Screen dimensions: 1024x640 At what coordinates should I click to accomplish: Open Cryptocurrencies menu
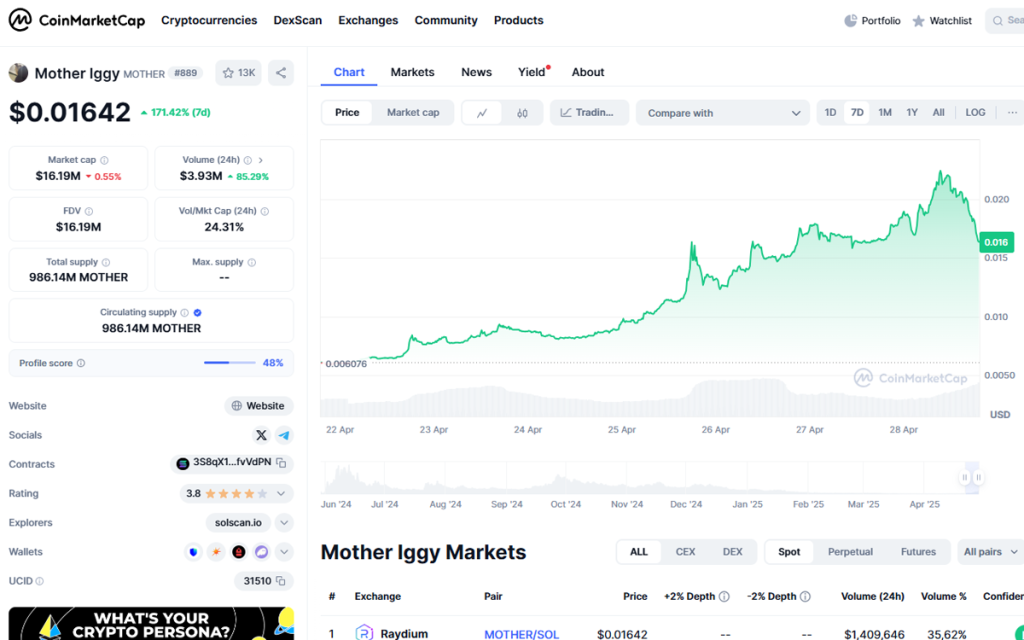click(209, 20)
